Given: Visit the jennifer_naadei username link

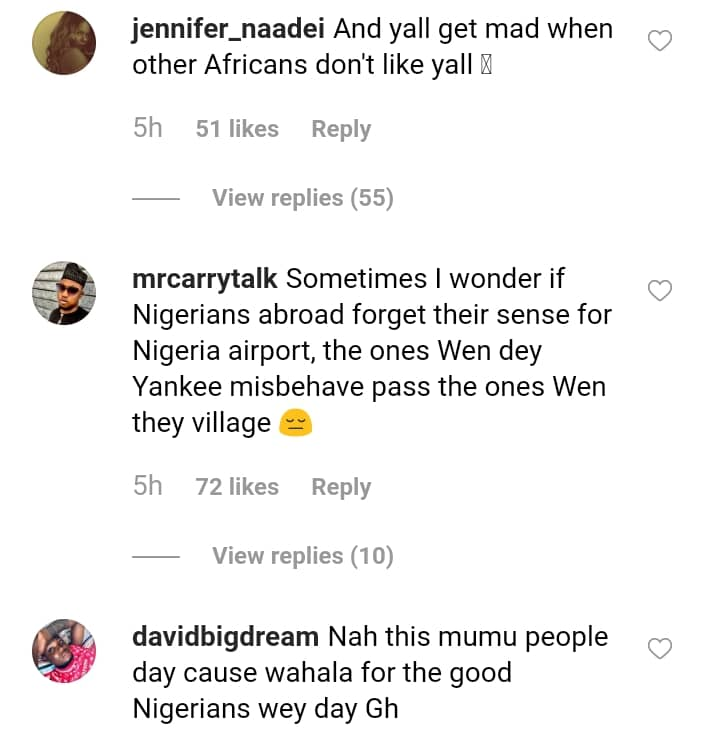Looking at the screenshot, I should tap(229, 30).
